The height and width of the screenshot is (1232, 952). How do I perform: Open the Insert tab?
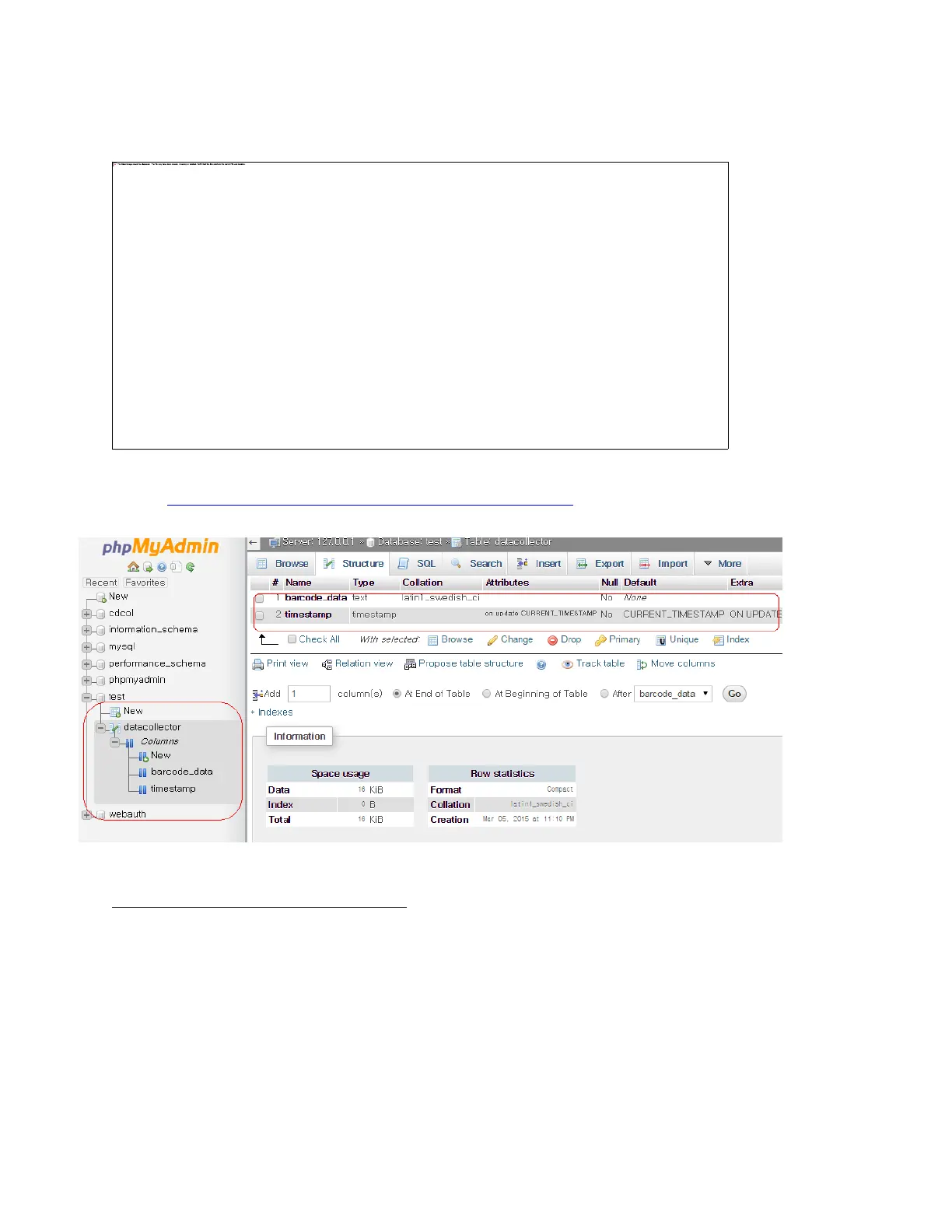point(539,564)
